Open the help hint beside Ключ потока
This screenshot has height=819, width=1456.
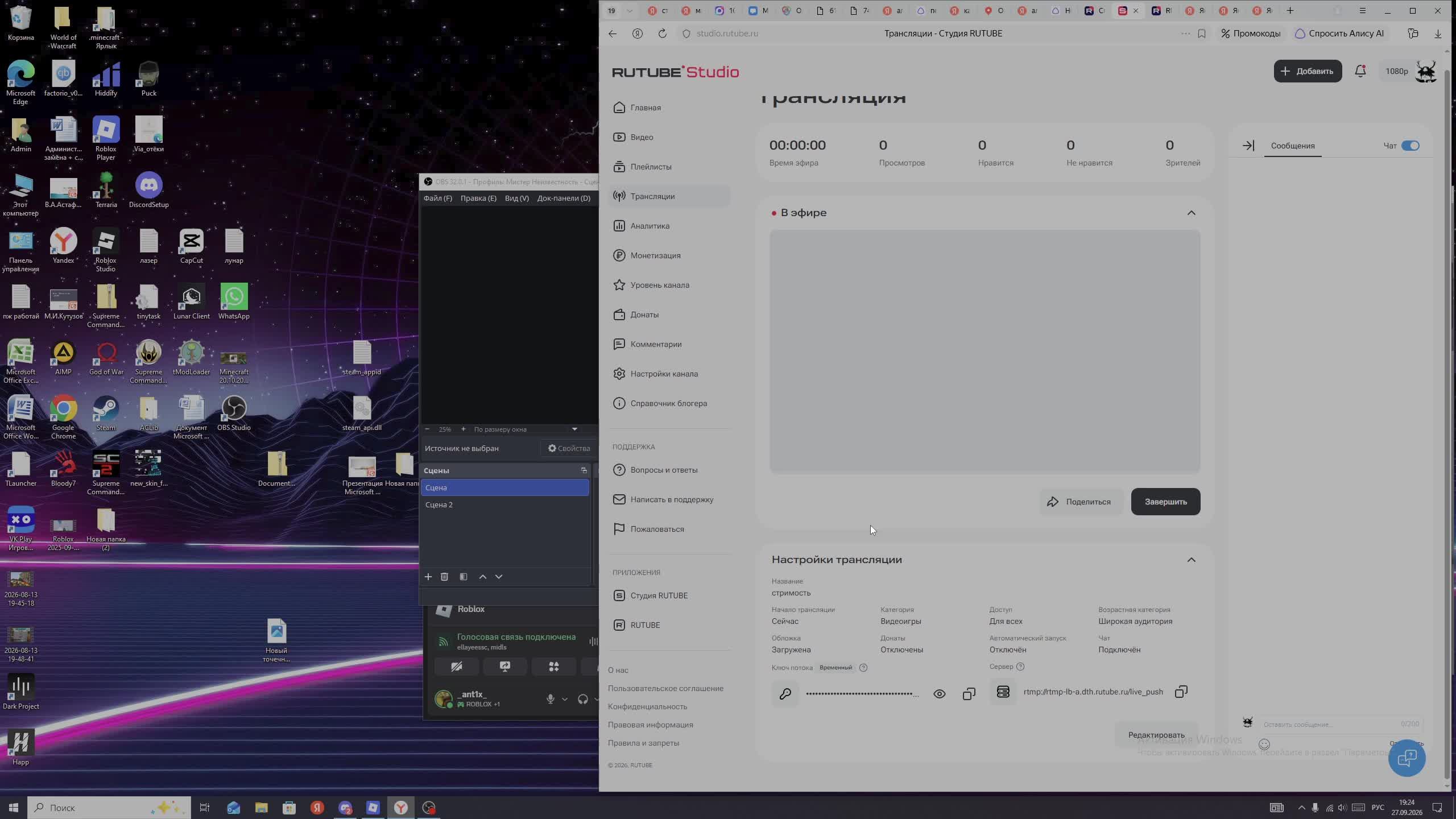point(863,668)
